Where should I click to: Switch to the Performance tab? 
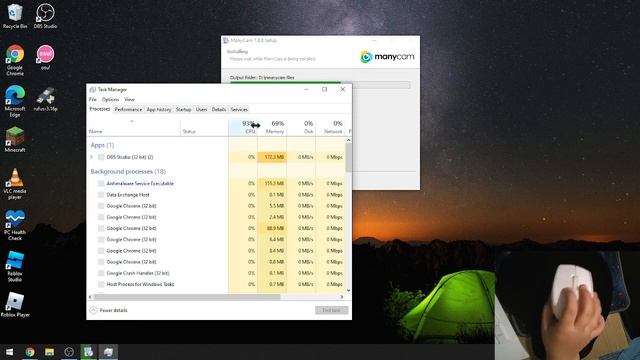point(128,109)
